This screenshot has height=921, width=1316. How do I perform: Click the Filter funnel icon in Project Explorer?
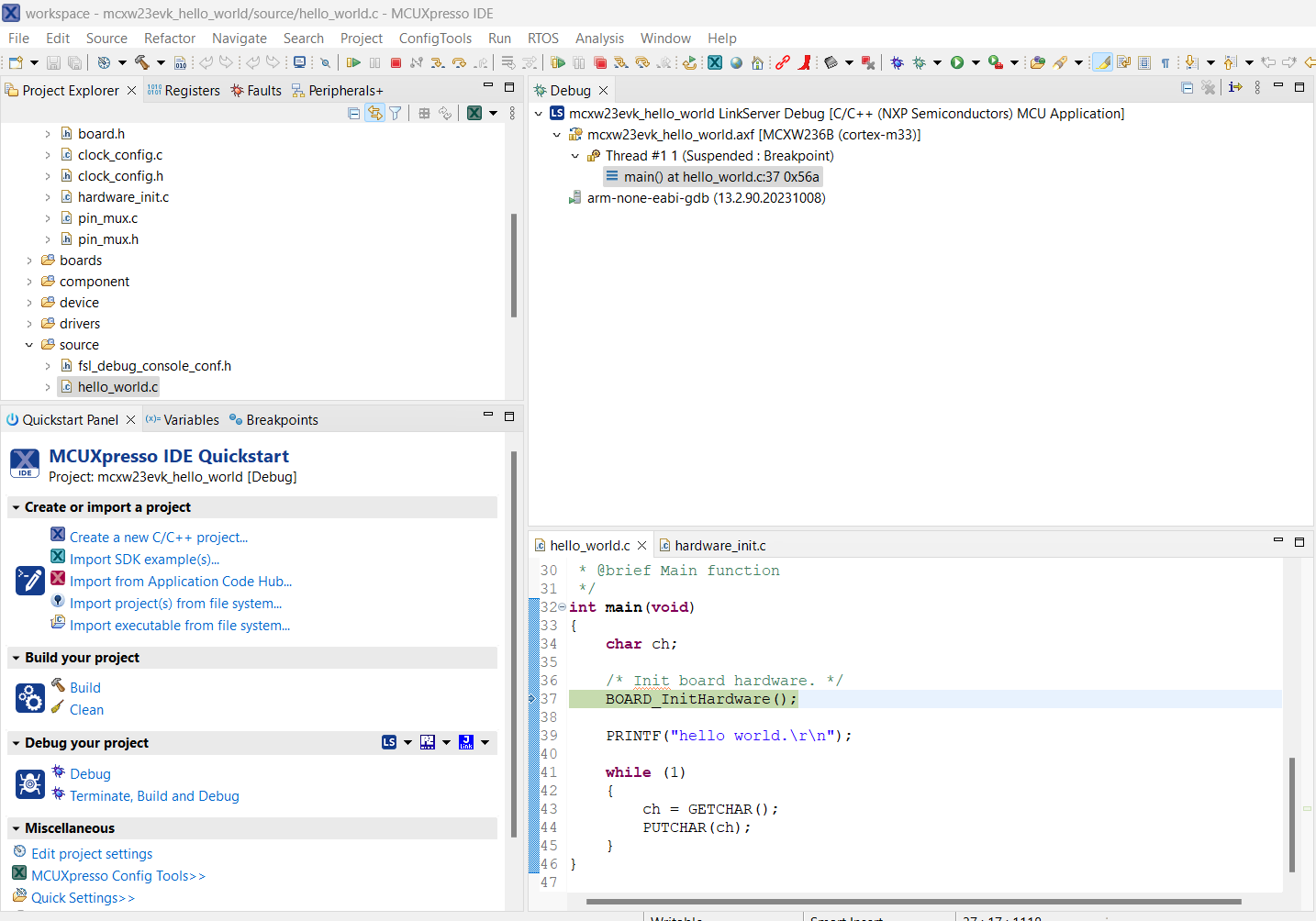[396, 113]
